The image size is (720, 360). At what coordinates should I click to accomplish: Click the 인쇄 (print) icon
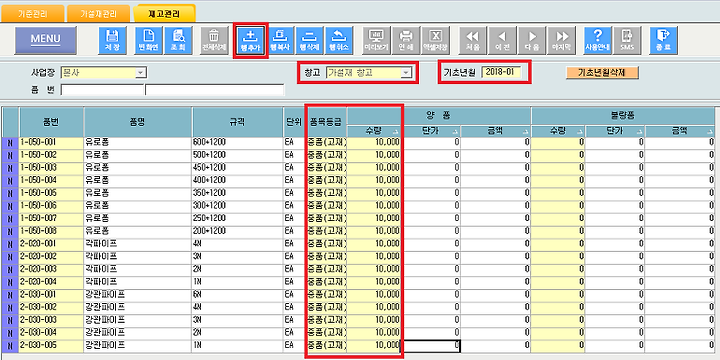pyautogui.click(x=405, y=40)
